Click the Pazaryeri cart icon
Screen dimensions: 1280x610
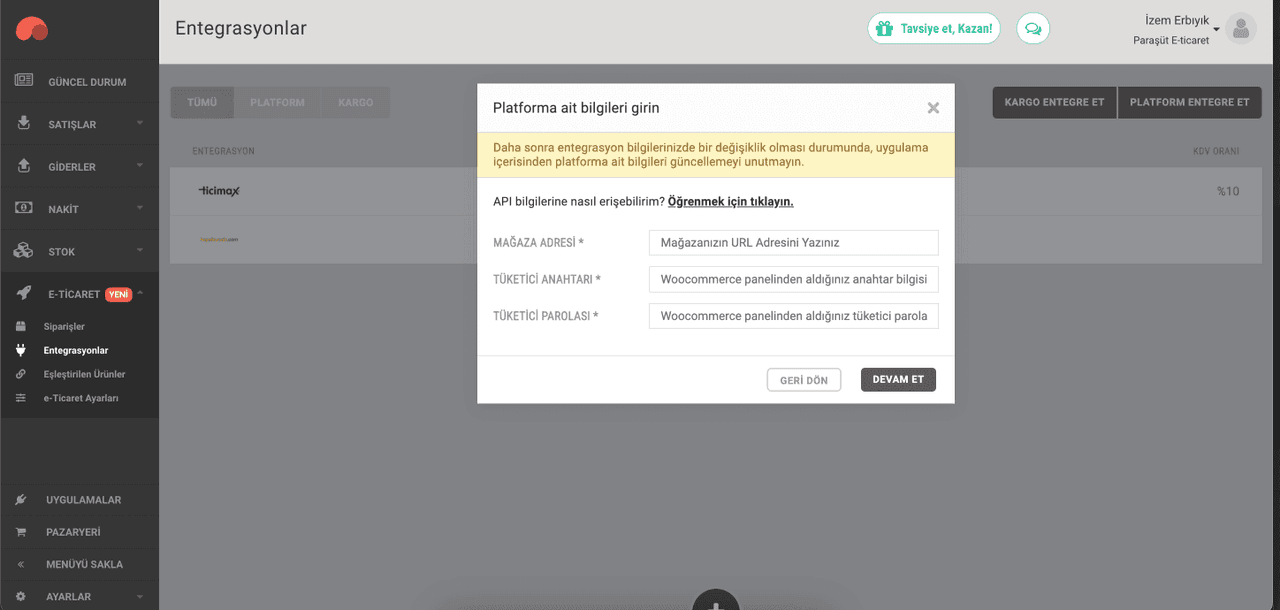(21, 532)
